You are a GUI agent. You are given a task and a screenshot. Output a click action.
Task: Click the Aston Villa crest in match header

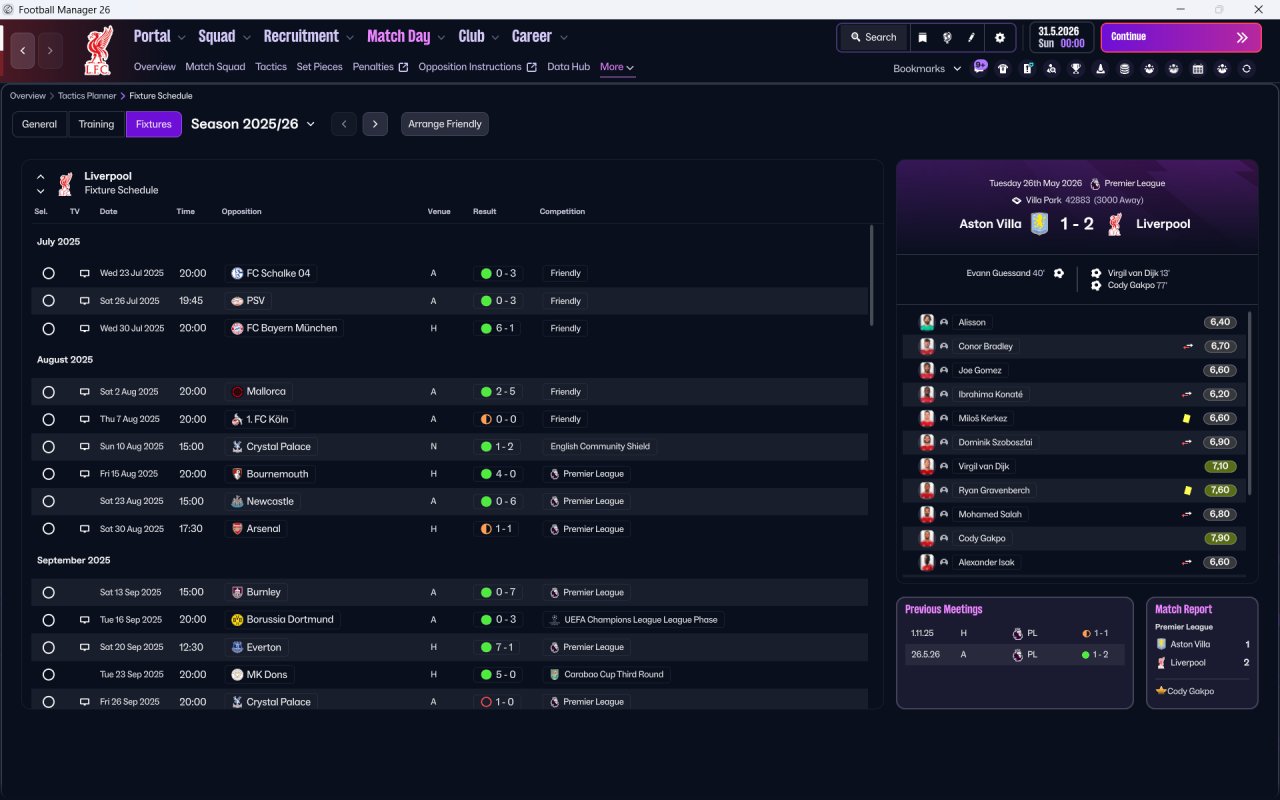(x=1040, y=224)
